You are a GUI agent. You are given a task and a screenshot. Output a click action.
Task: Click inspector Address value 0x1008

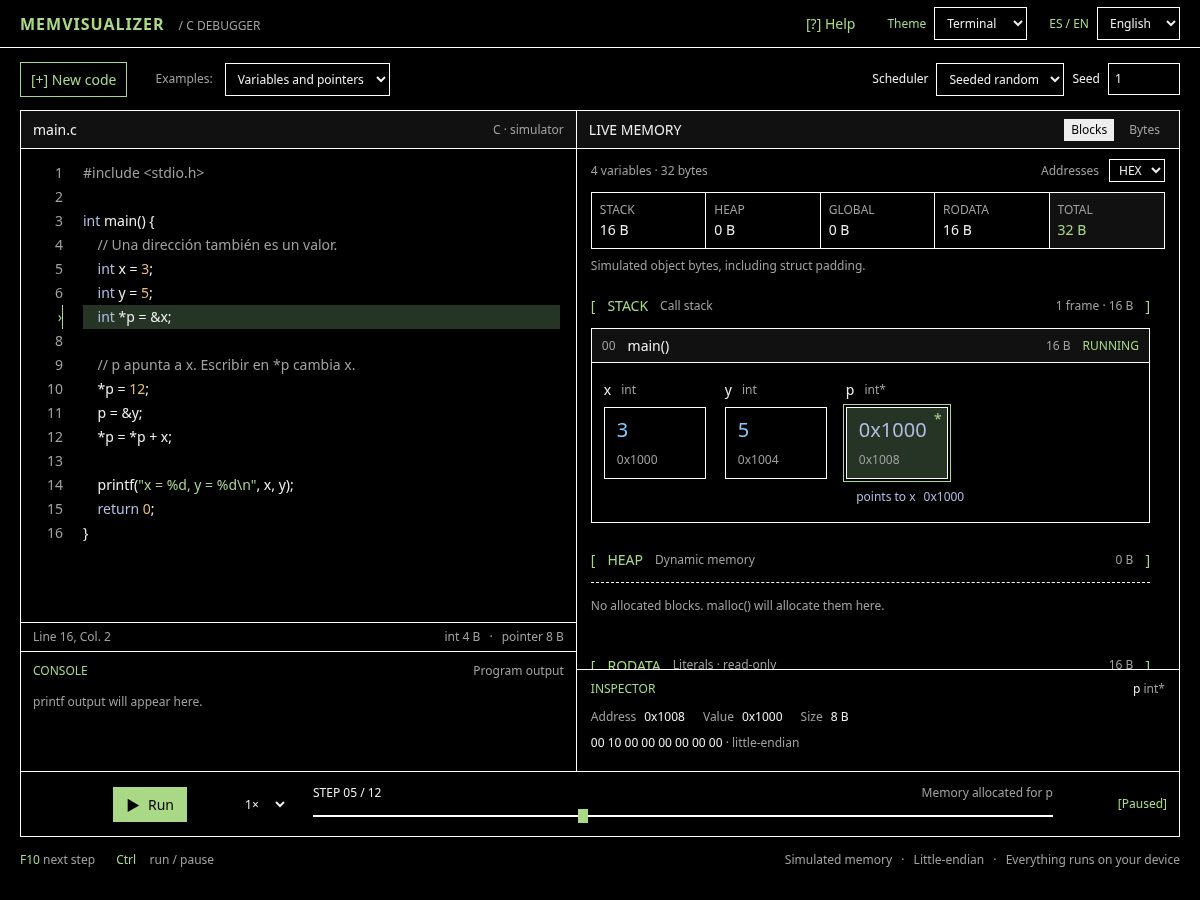point(664,716)
